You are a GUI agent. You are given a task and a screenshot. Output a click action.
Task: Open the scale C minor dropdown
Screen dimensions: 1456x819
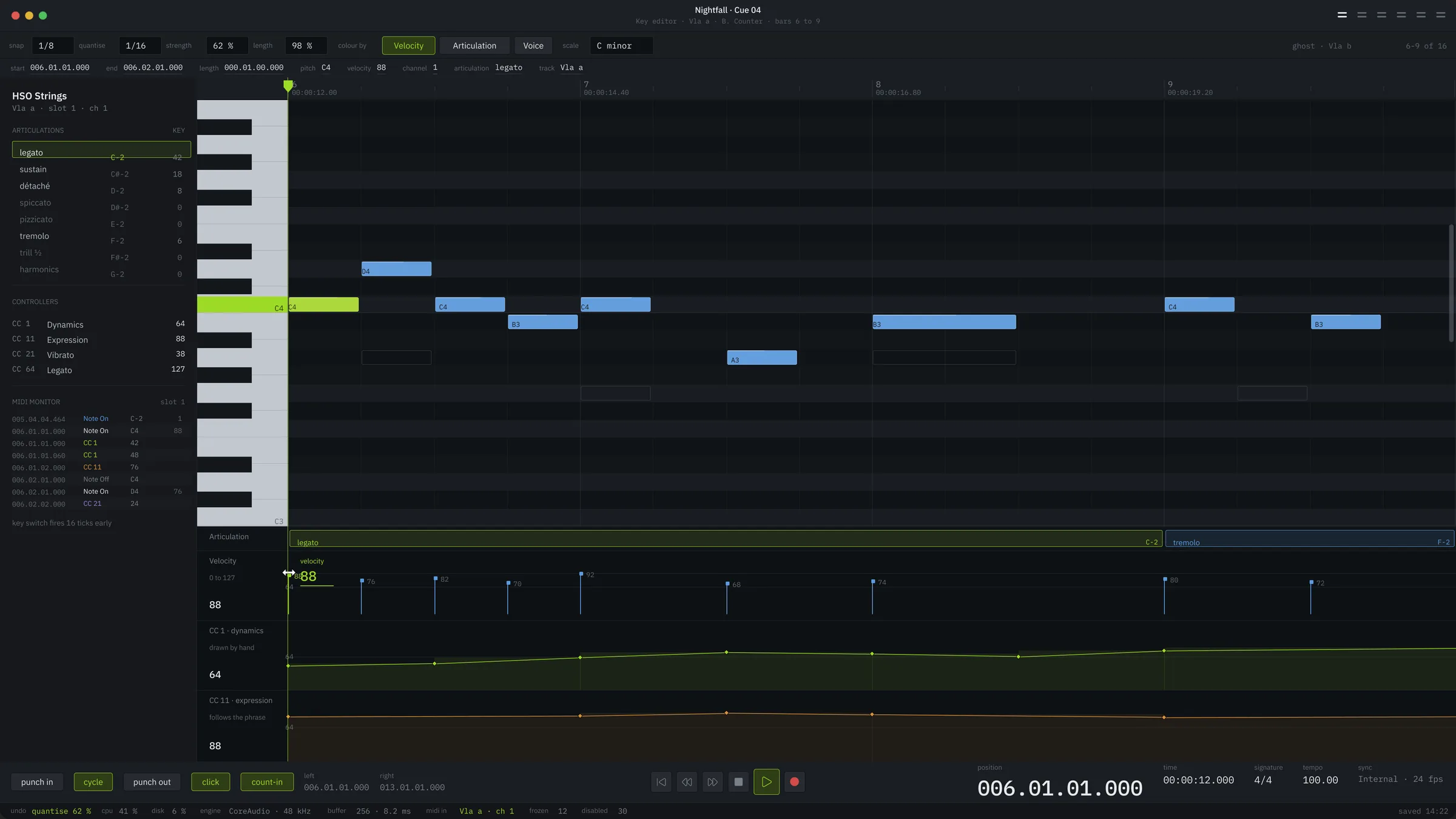pyautogui.click(x=621, y=45)
